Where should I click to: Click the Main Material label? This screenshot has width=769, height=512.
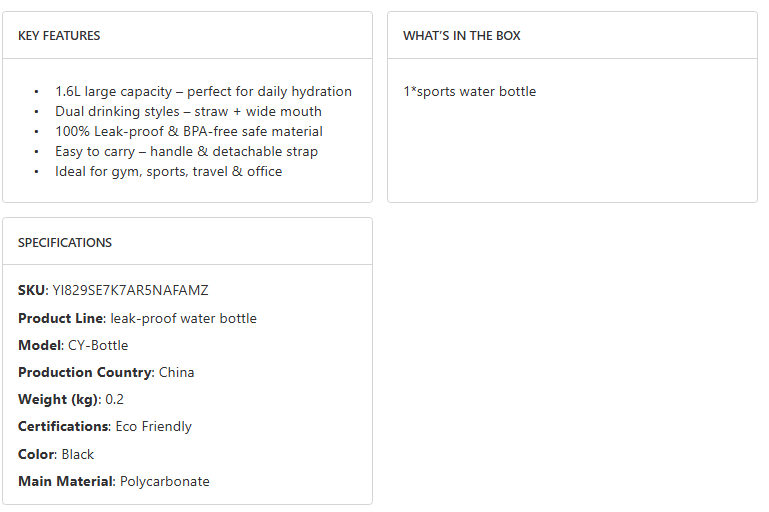pos(65,482)
